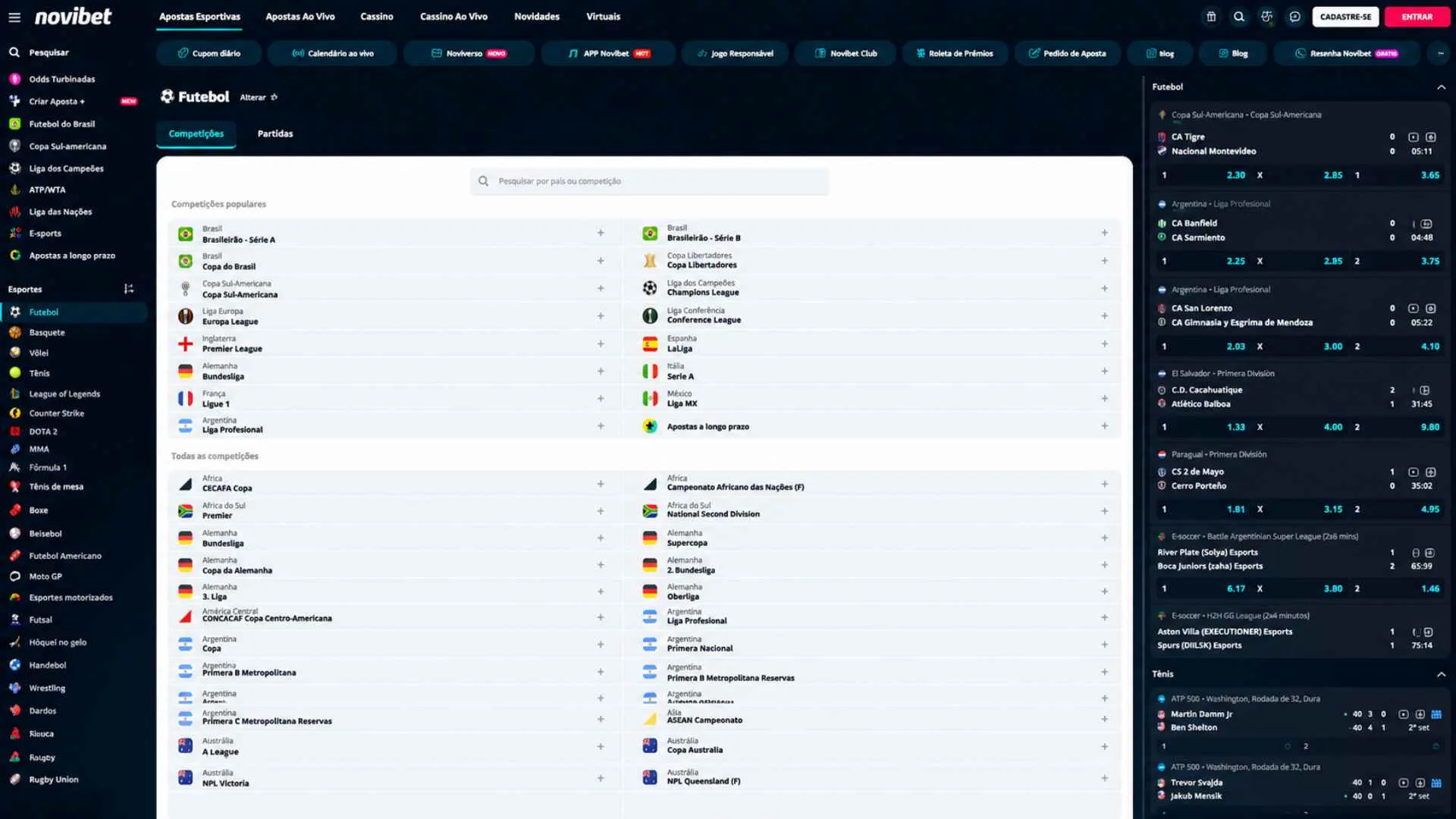Open the stats icon for CS 2 de Mayo
Viewport: 1456px width, 819px height.
pos(1431,472)
